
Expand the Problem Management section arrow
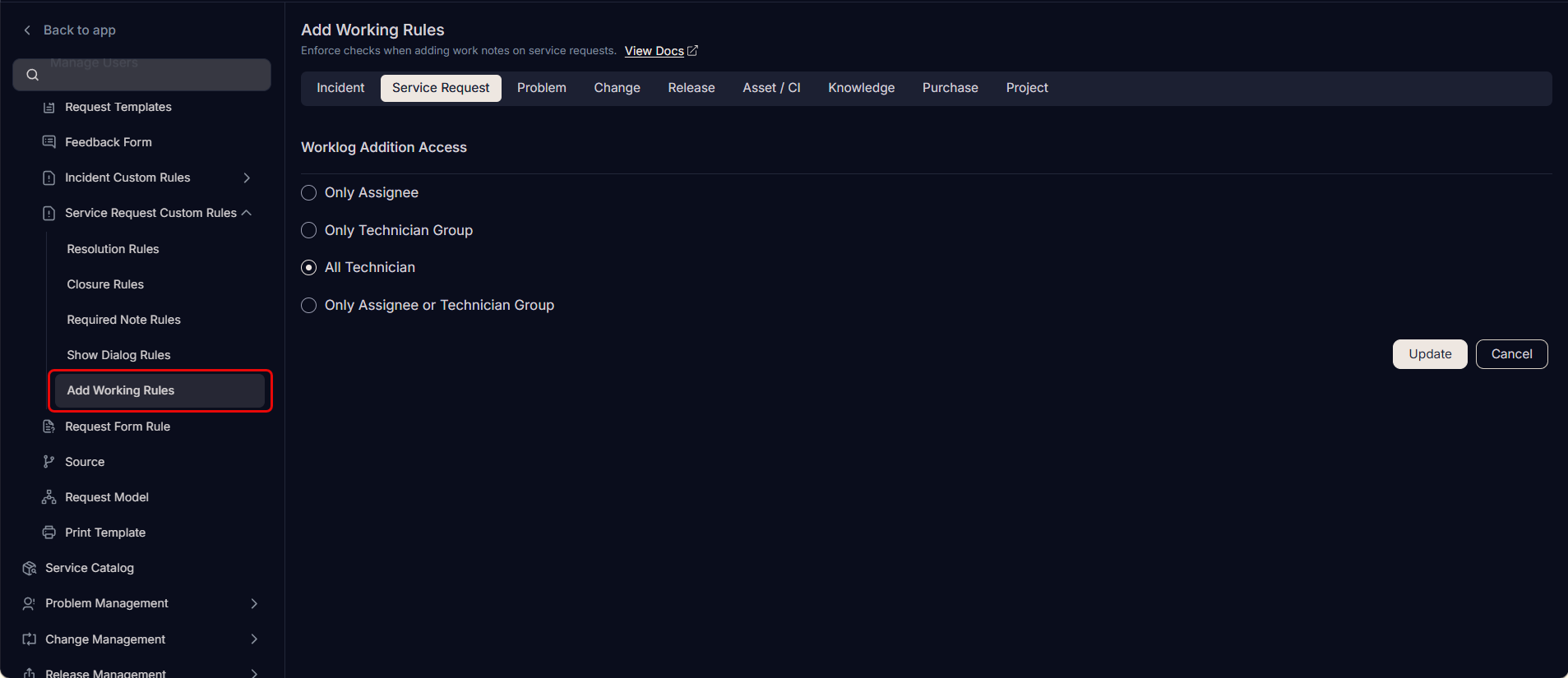click(254, 603)
